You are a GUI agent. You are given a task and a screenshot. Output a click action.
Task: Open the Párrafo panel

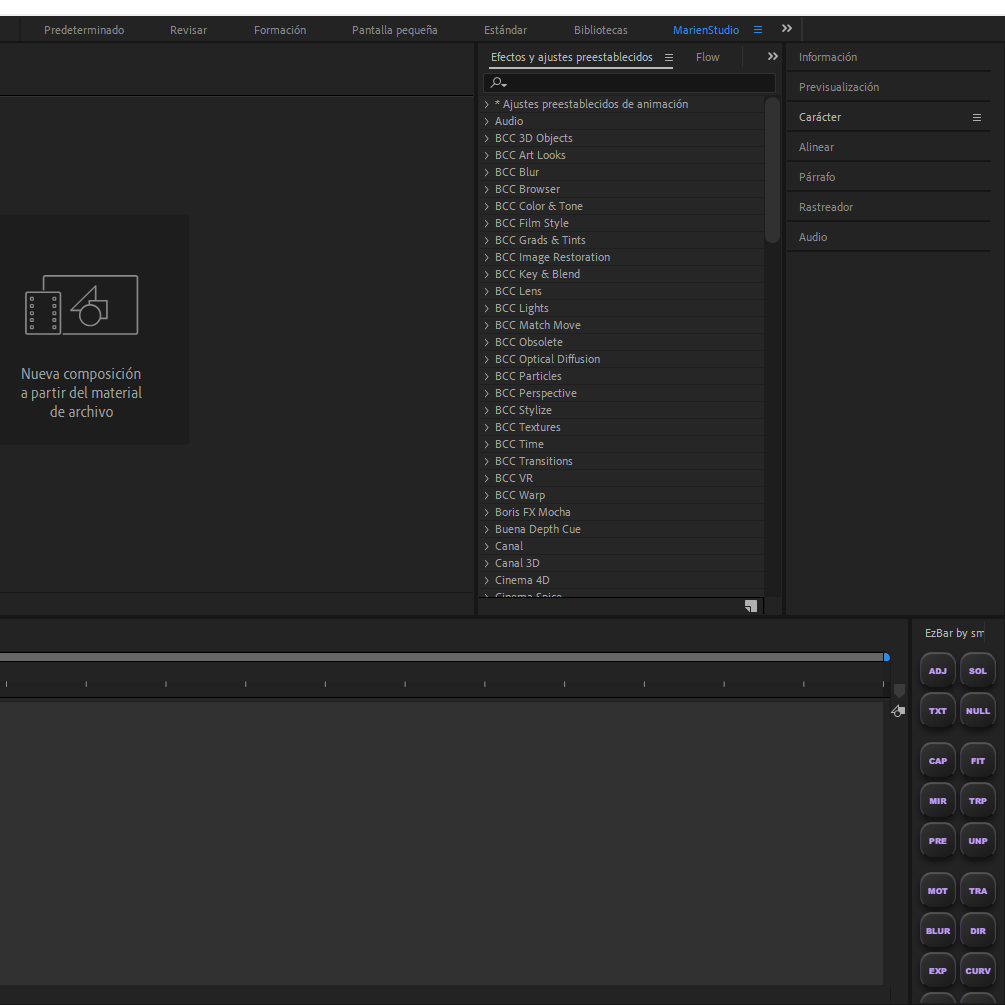[x=817, y=177]
